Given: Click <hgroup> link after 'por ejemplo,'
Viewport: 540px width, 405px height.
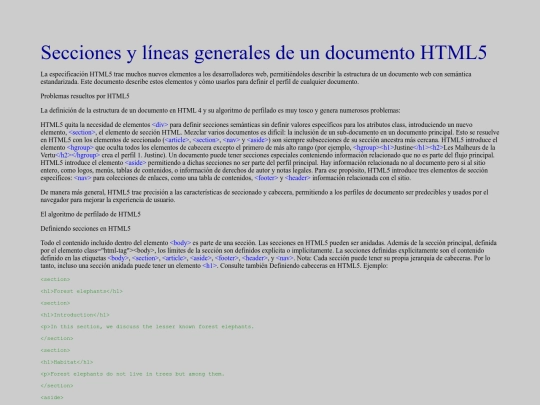Looking at the screenshot, I should [366, 147].
